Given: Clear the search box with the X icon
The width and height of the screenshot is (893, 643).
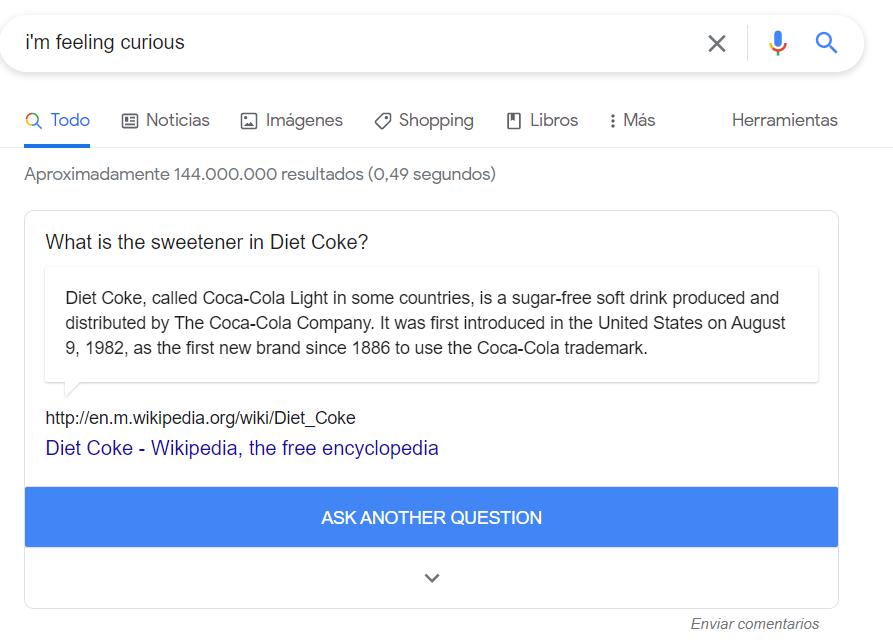Looking at the screenshot, I should pos(717,43).
